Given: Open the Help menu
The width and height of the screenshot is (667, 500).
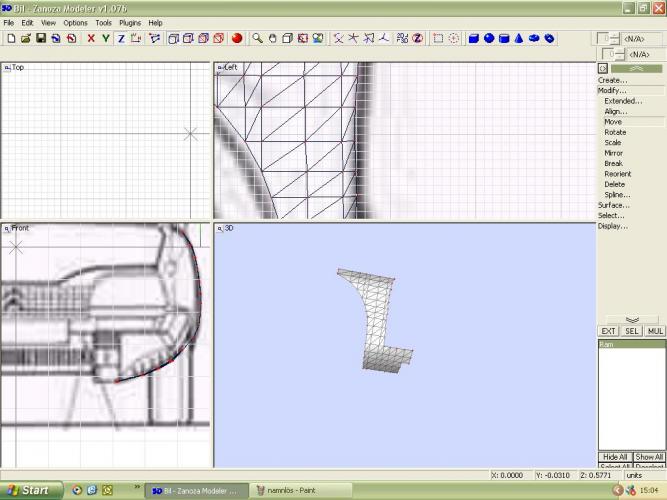Looking at the screenshot, I should click(x=155, y=23).
